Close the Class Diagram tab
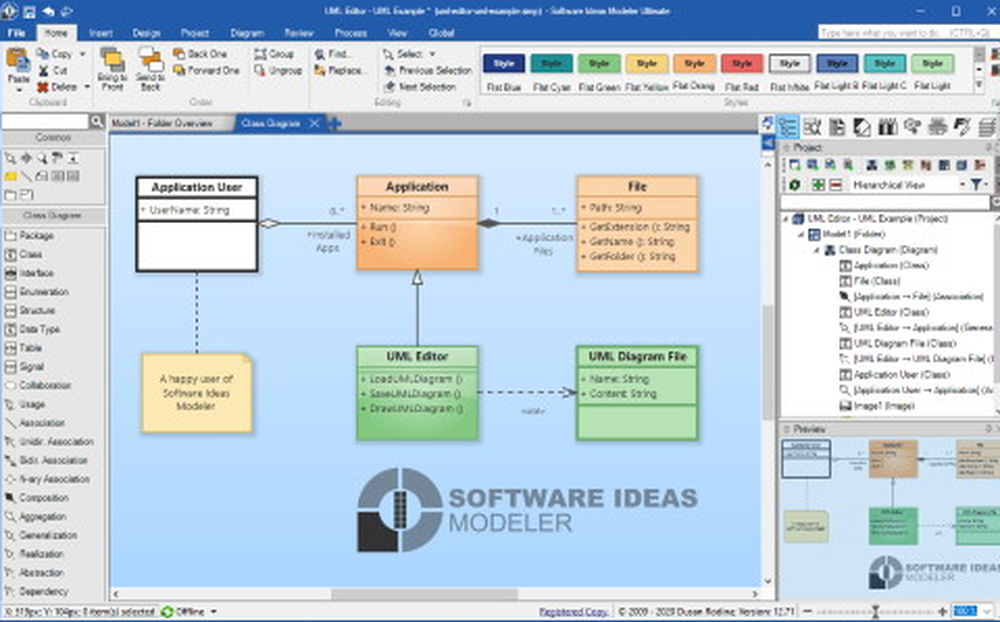The height and width of the screenshot is (622, 1000). (x=314, y=123)
